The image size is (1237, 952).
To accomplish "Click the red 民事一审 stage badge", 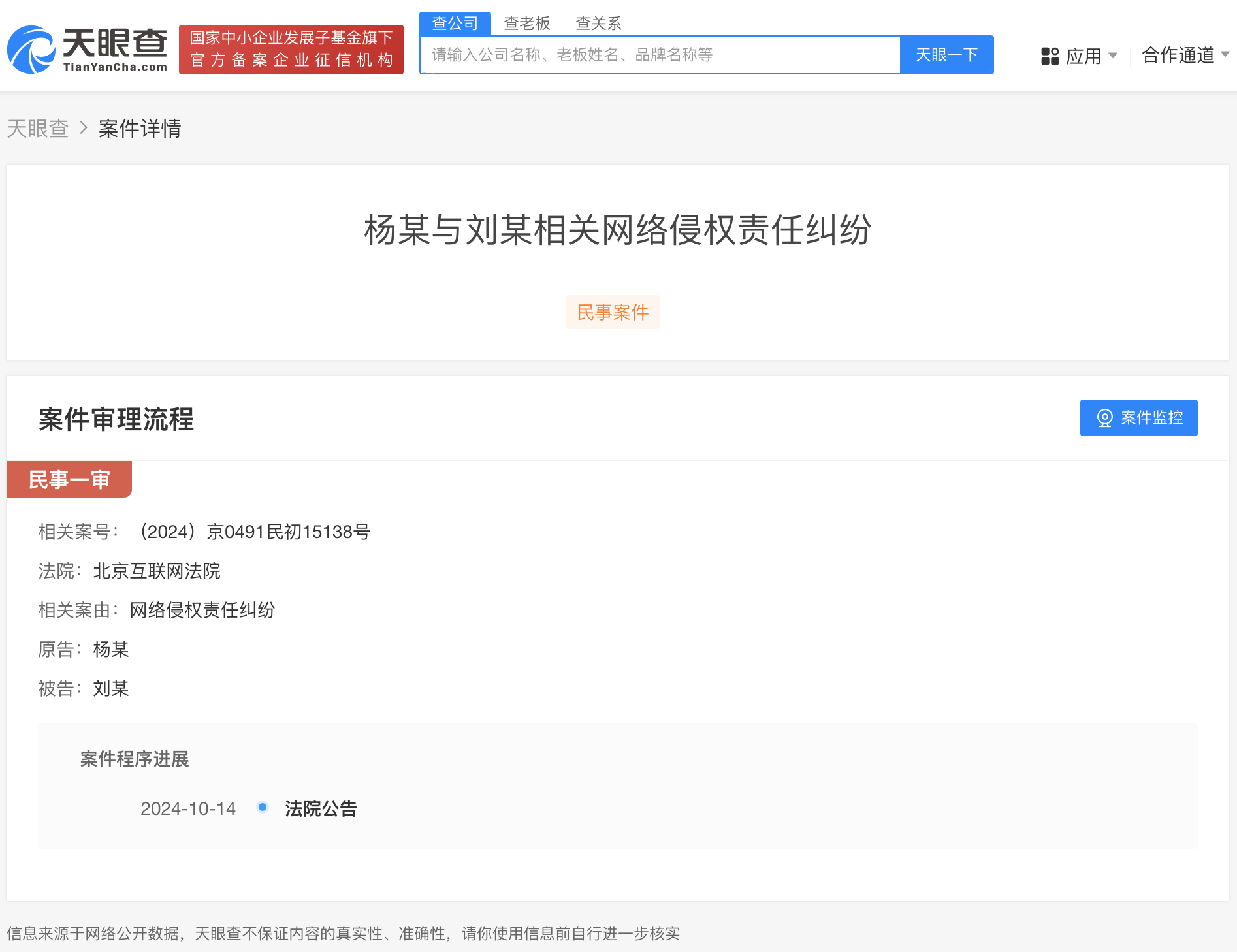I will (69, 479).
